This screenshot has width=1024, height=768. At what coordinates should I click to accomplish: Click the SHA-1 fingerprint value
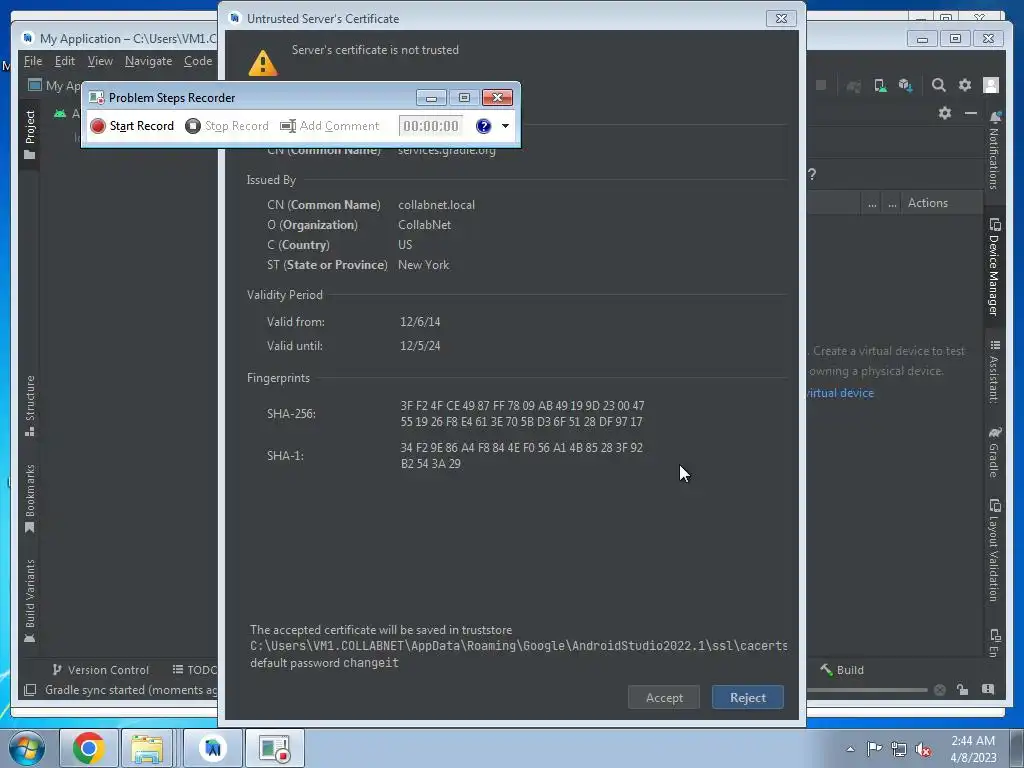[522, 456]
